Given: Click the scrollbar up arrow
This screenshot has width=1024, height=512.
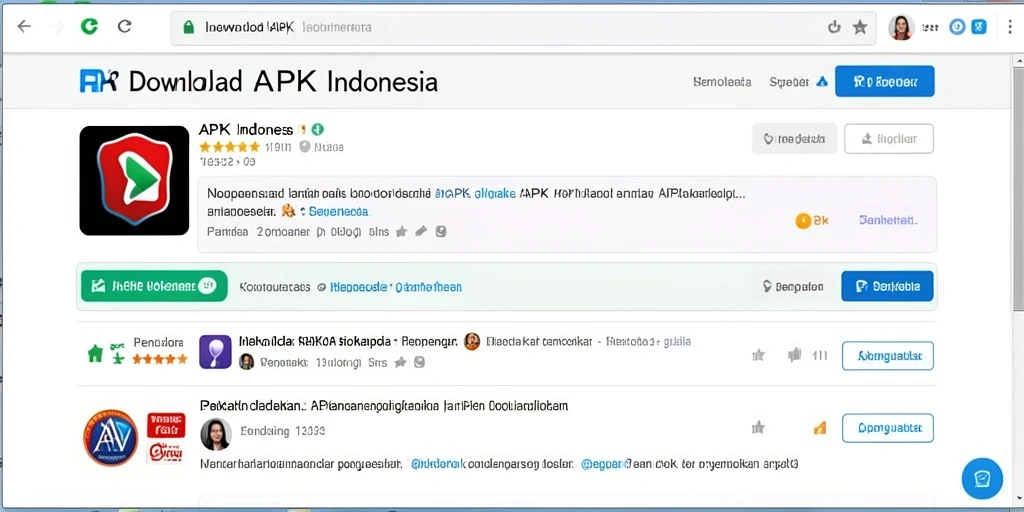Looking at the screenshot, I should coord(1017,61).
